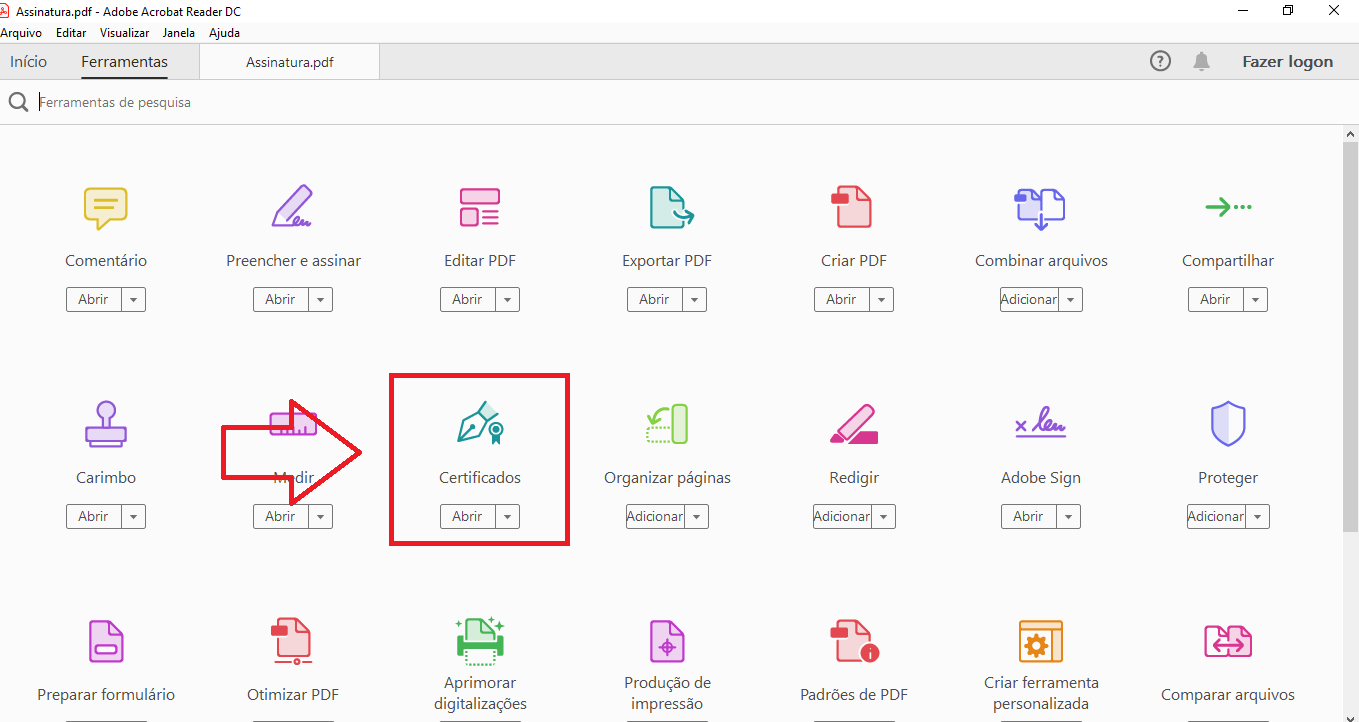Switch to the Assinatura.pdf document tab
This screenshot has height=722, width=1359.
(x=290, y=62)
